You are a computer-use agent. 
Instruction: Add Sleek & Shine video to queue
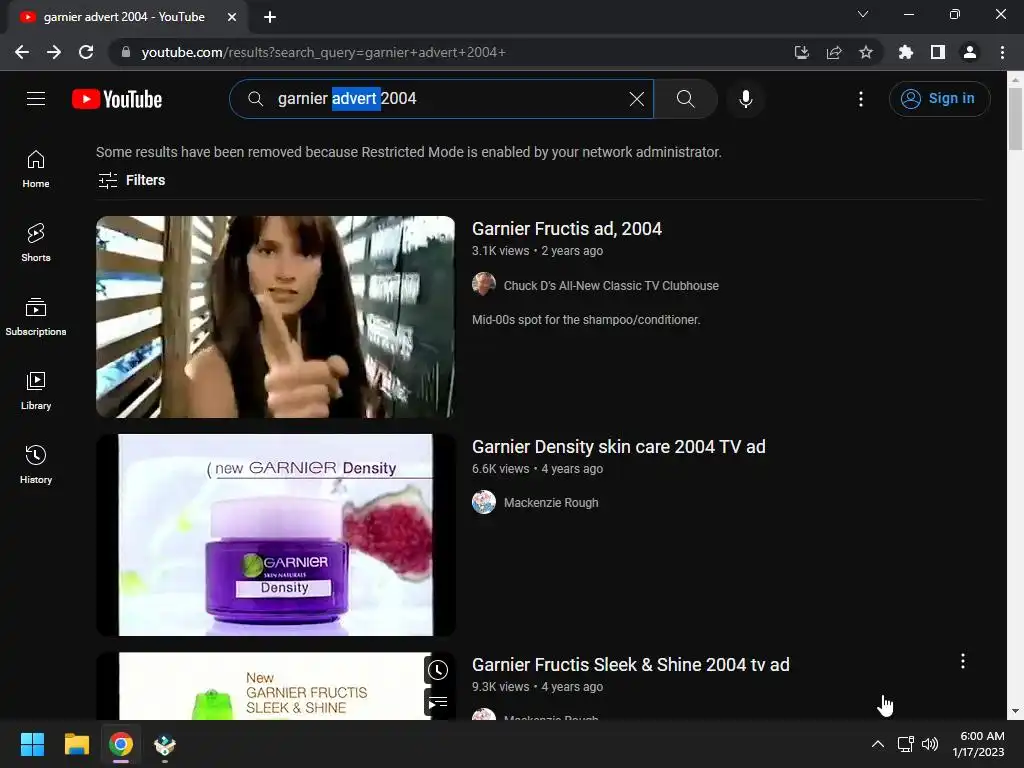438,703
